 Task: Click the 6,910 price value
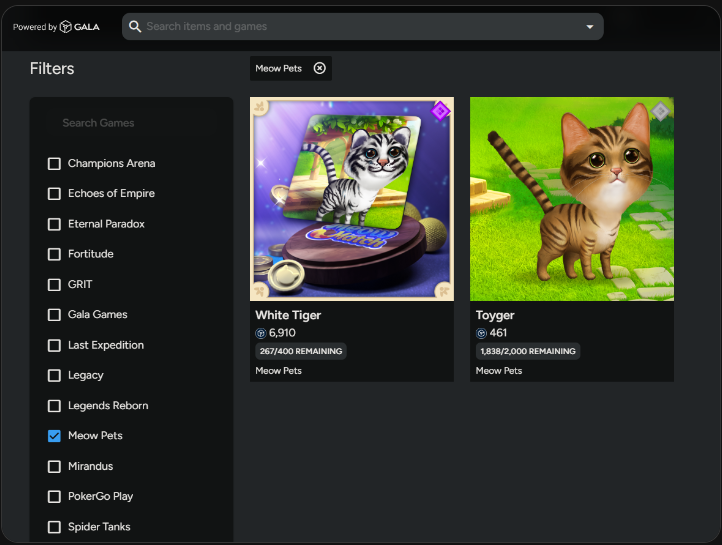pyautogui.click(x=282, y=333)
